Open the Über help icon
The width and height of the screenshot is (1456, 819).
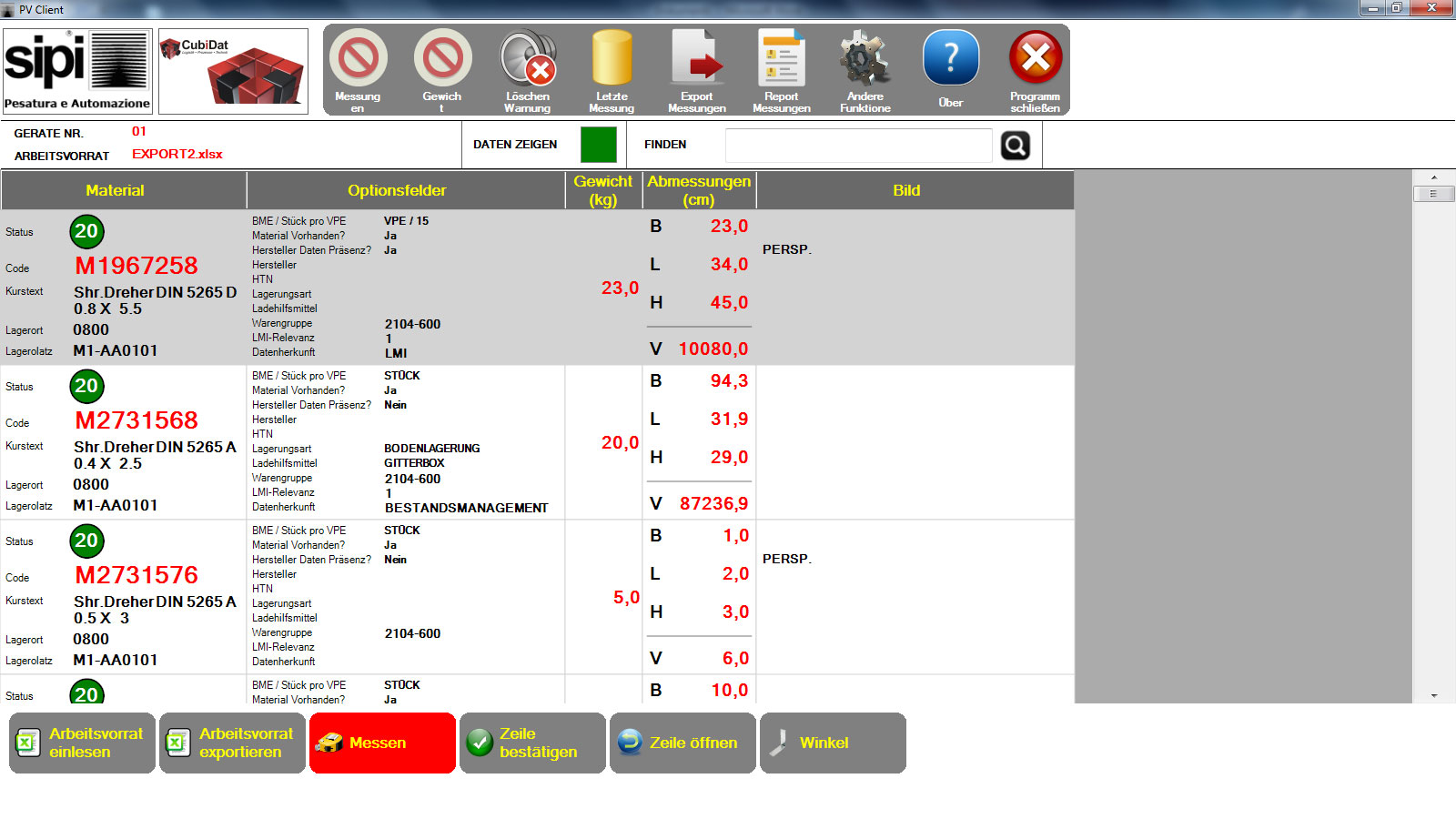click(951, 59)
